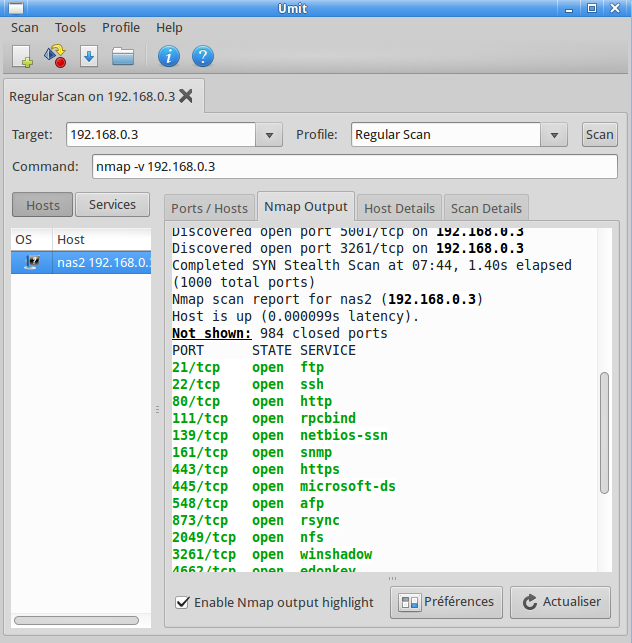Uncheck Enable Nmap output highlight

[x=182, y=602]
